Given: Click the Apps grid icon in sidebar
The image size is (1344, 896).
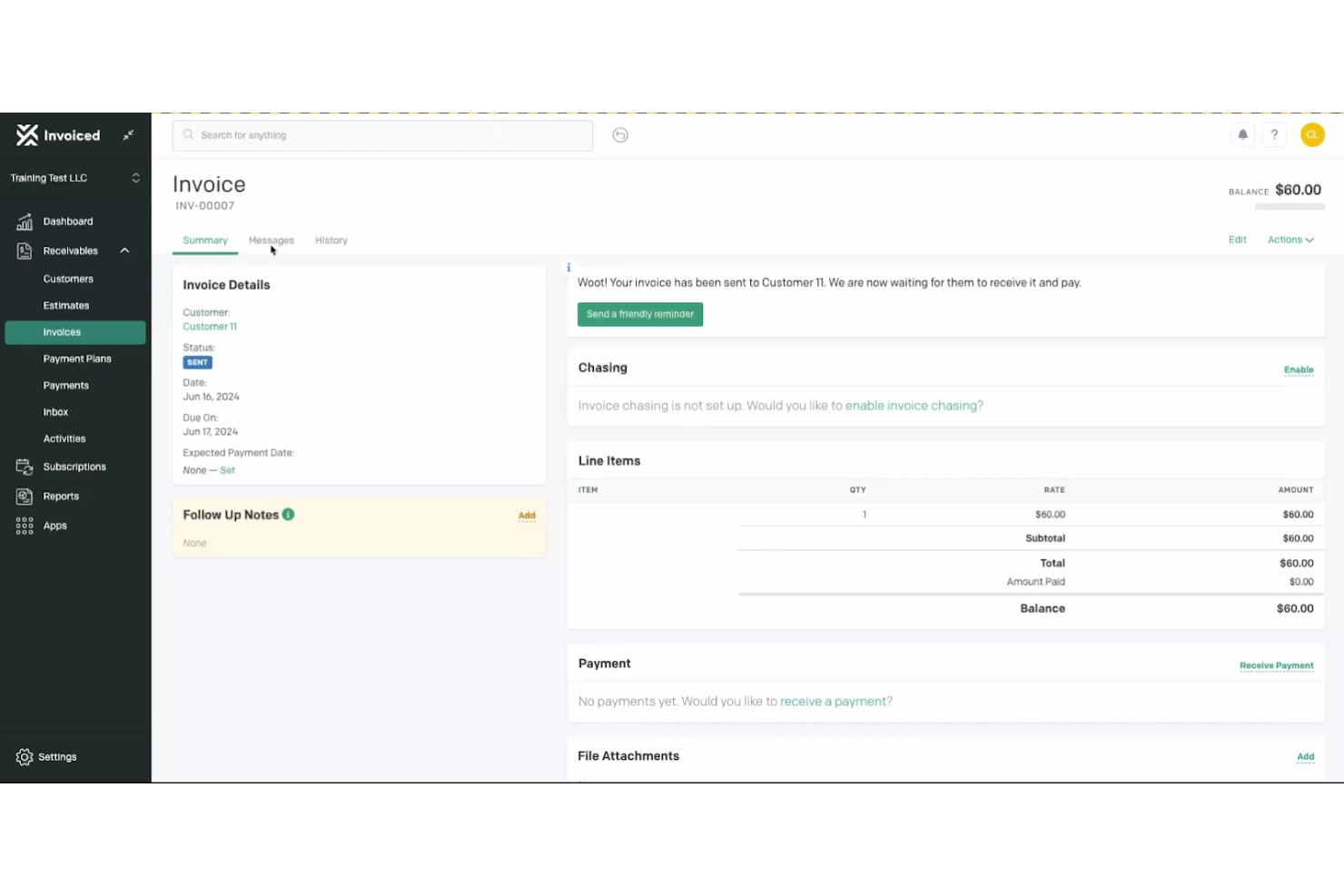Looking at the screenshot, I should (24, 525).
